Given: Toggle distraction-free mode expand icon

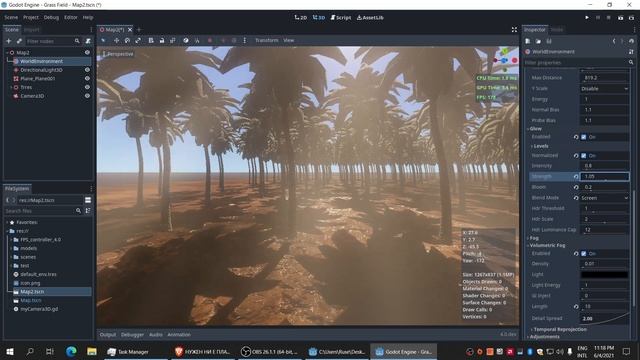Looking at the screenshot, I should pyautogui.click(x=514, y=30).
